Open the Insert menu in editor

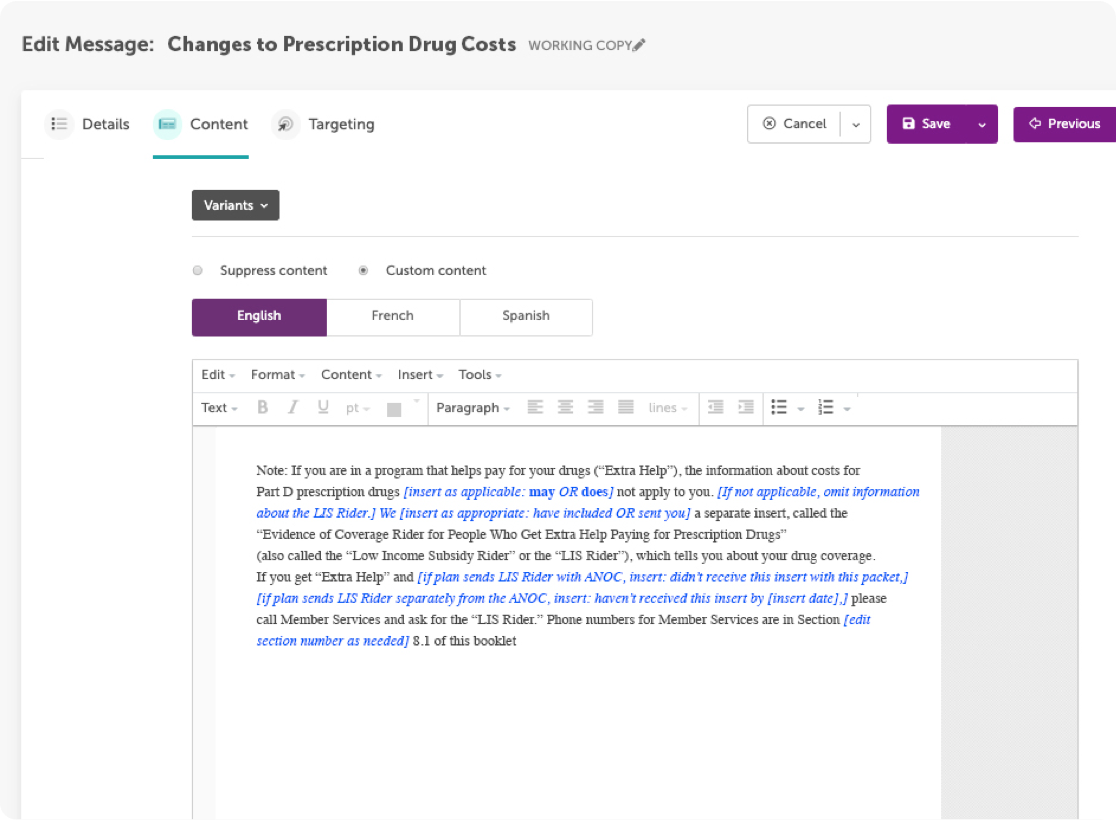[420, 375]
